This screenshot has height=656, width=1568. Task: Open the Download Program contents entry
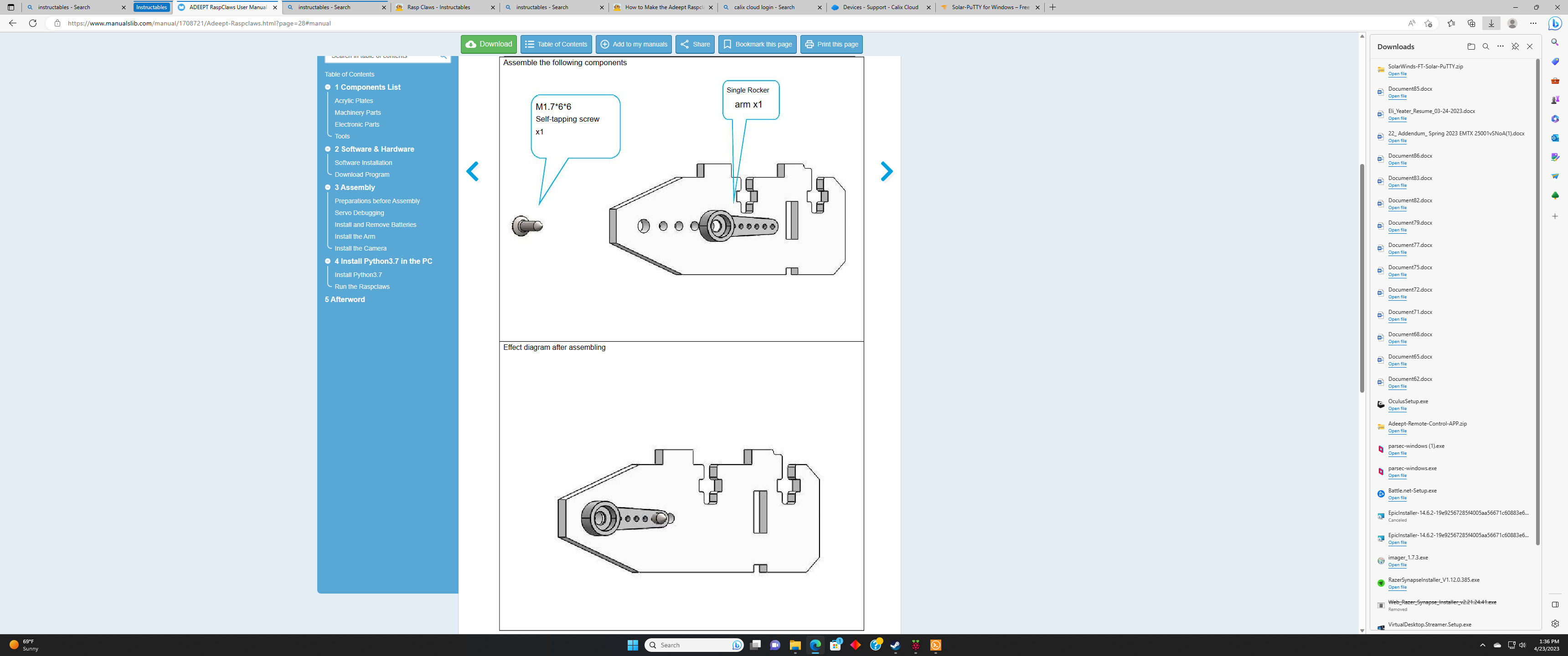(361, 174)
